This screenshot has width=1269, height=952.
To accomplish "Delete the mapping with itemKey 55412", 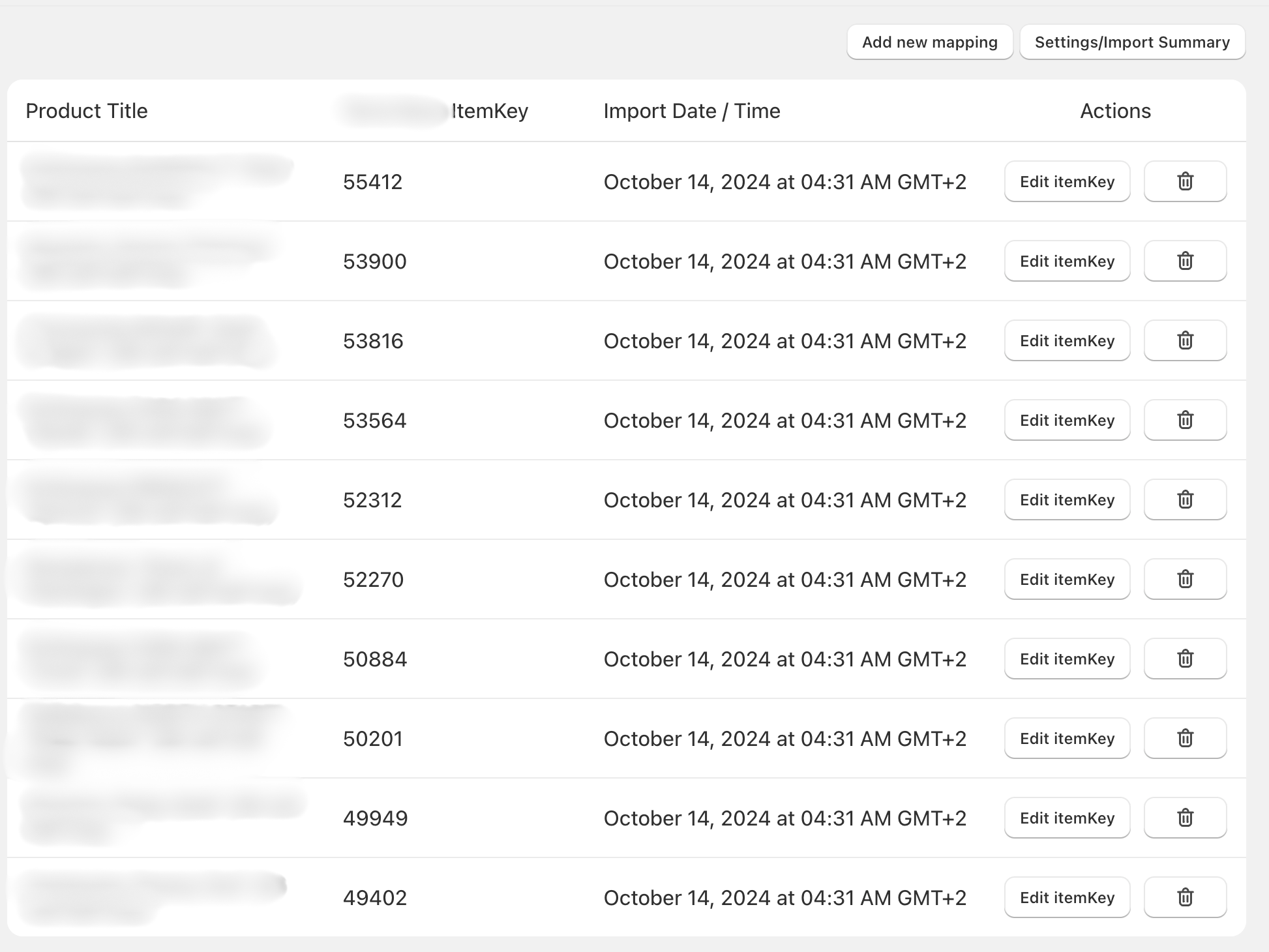I will pyautogui.click(x=1185, y=181).
